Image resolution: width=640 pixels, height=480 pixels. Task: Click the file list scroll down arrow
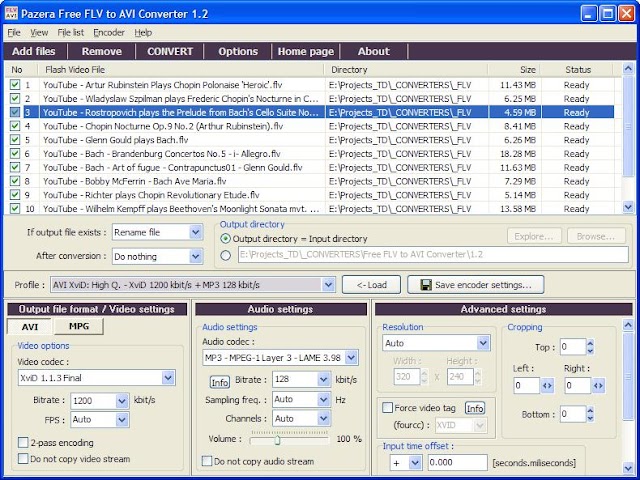click(628, 207)
